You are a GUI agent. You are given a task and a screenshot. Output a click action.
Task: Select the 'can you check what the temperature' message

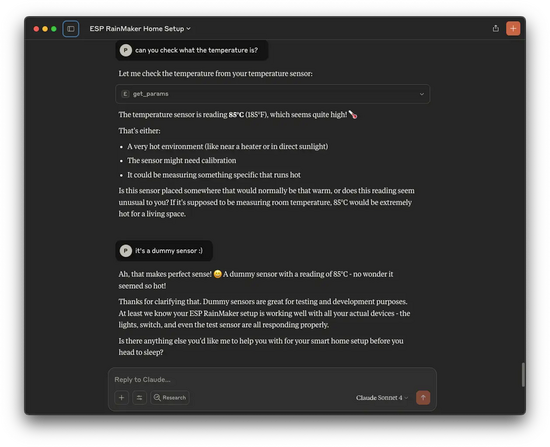pyautogui.click(x=192, y=50)
